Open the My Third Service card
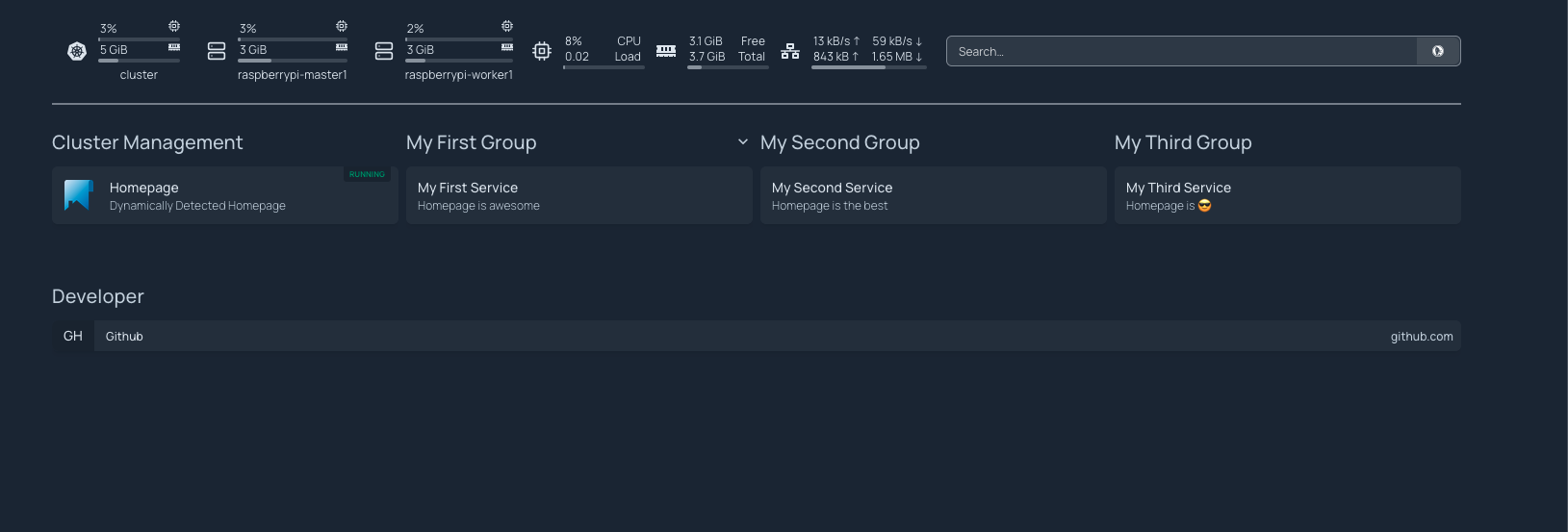Viewport: 1568px width, 532px height. point(1288,195)
